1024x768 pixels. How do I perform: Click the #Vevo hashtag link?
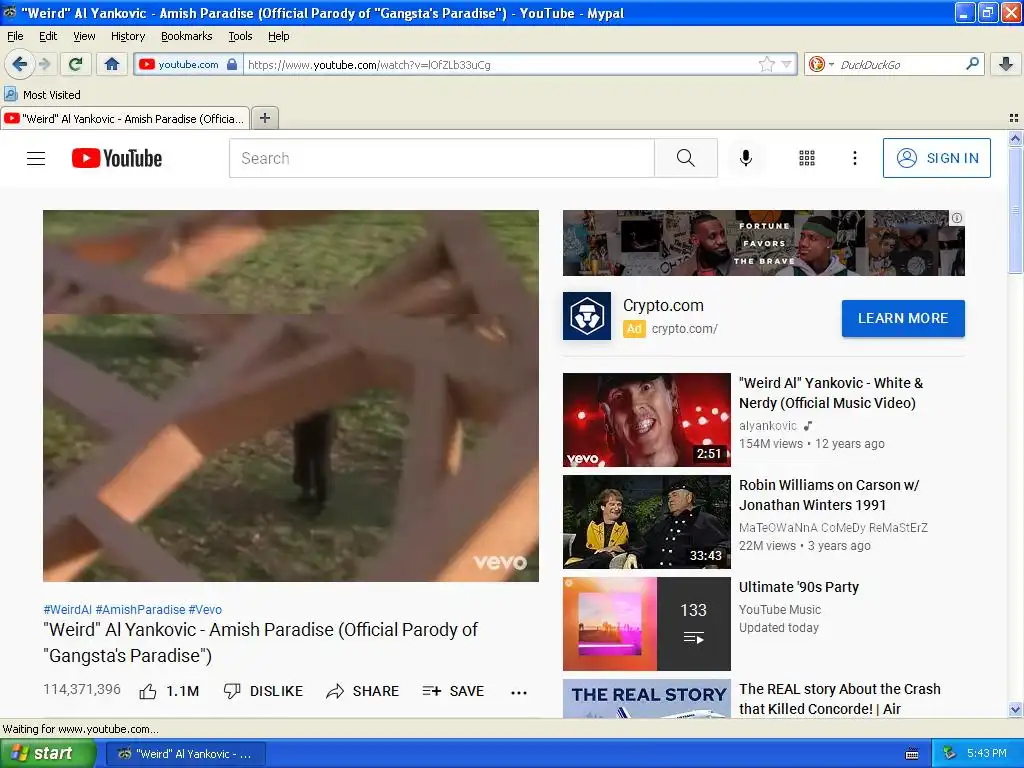coord(205,609)
